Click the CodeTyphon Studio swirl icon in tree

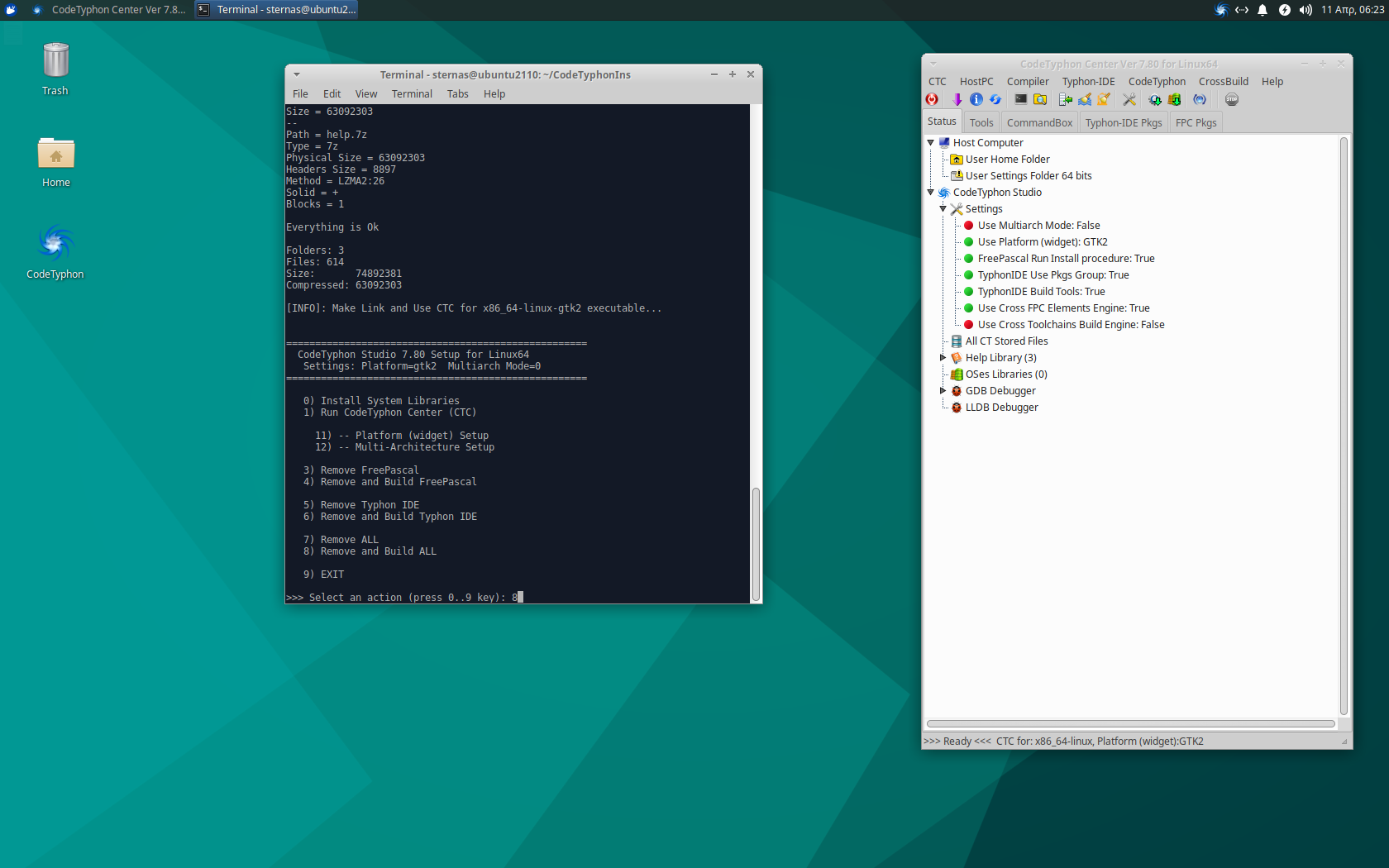click(944, 193)
